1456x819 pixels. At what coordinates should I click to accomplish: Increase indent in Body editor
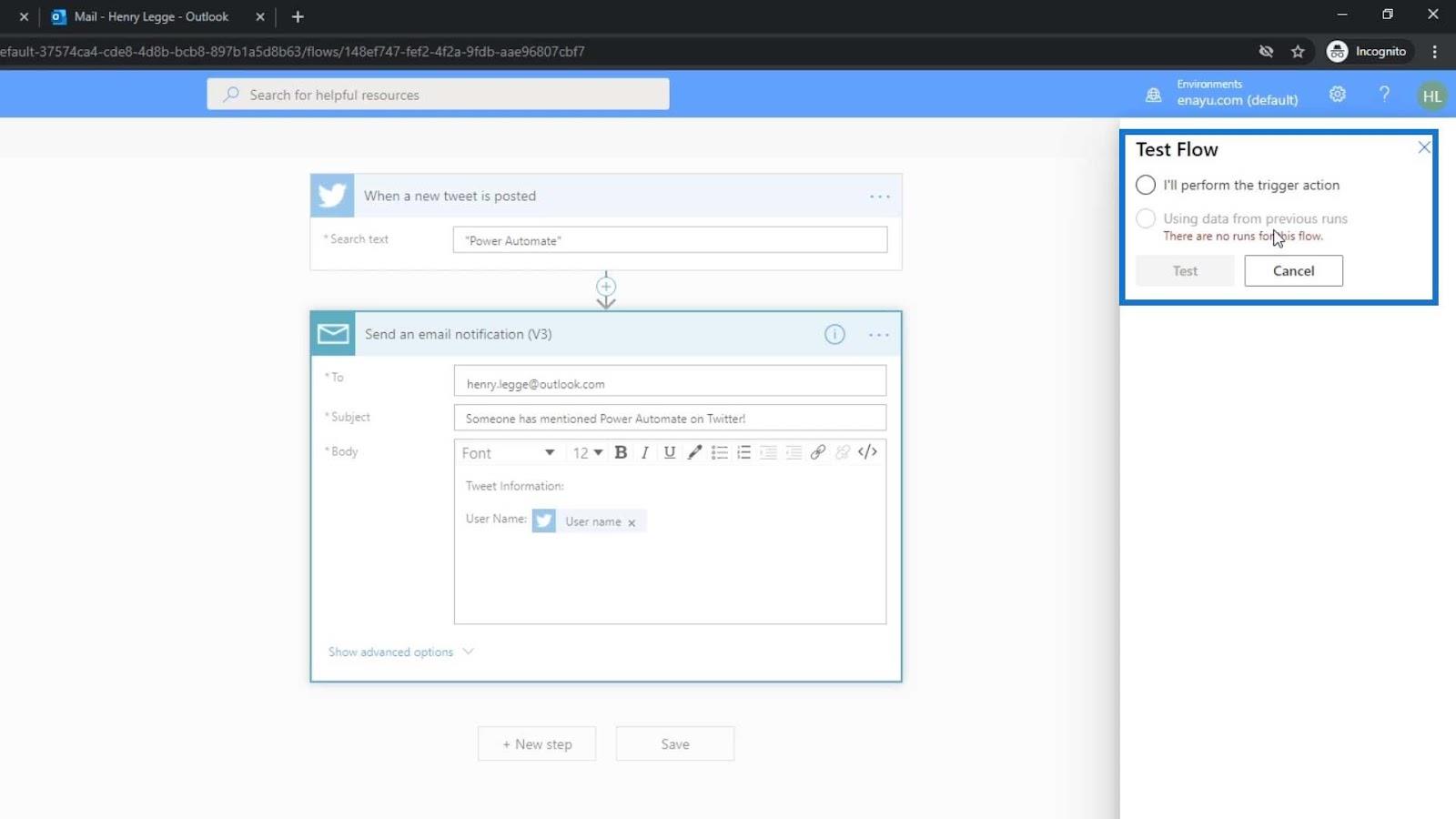tap(794, 452)
